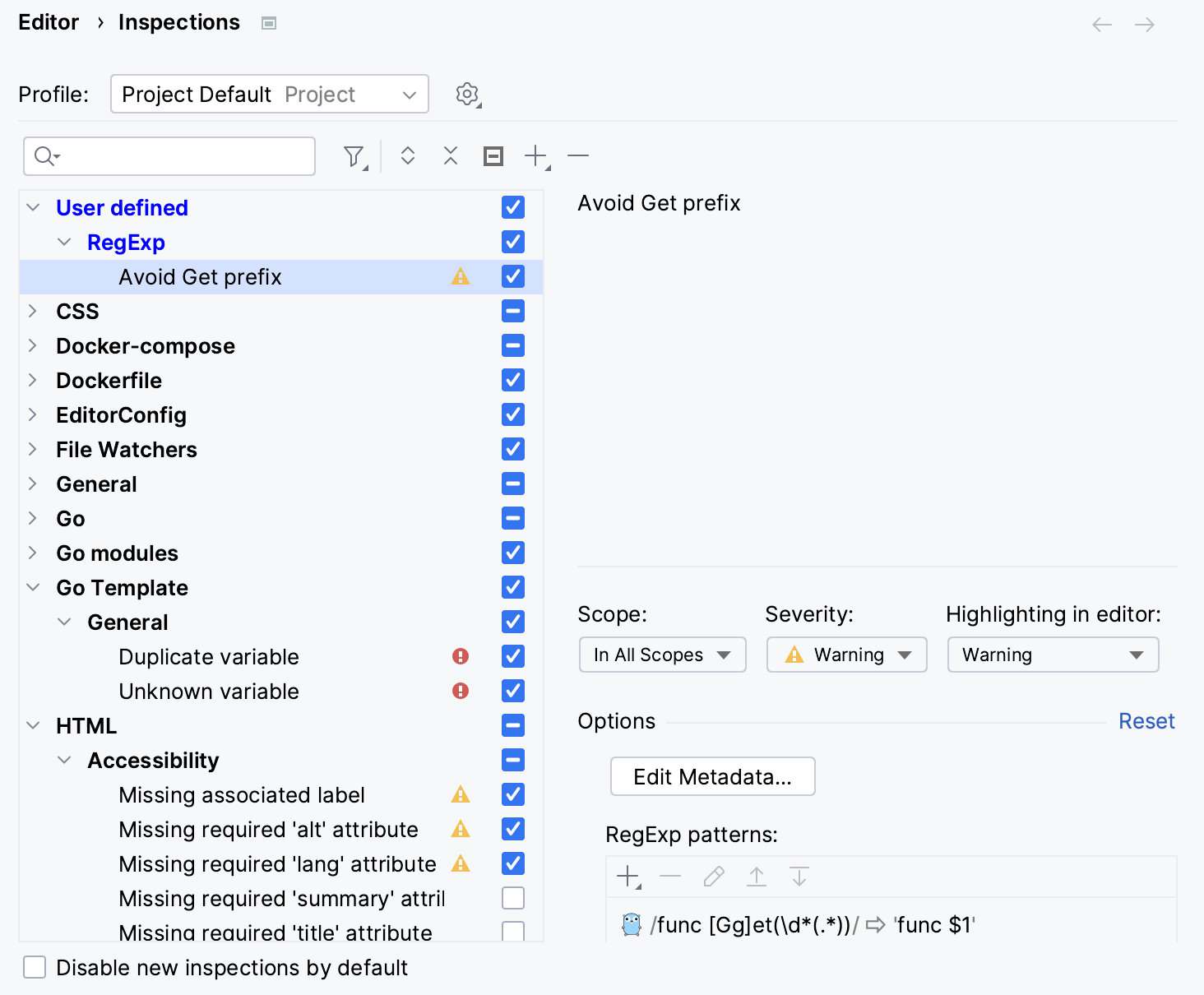Remove the selected inspection

(x=578, y=155)
